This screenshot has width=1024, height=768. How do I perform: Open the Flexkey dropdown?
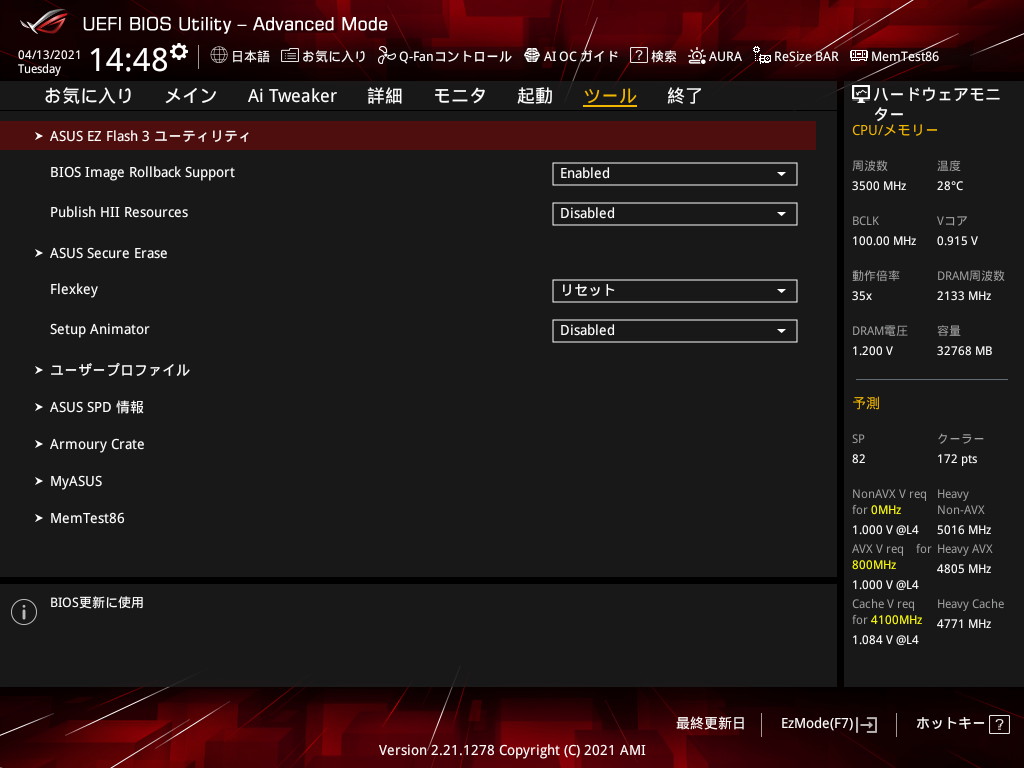675,291
